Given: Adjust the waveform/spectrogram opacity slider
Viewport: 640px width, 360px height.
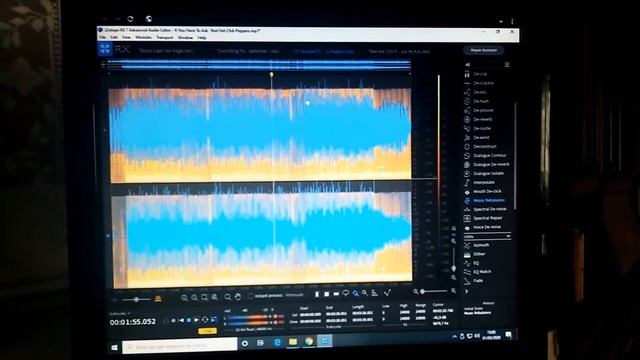Looking at the screenshot, I should [x=137, y=300].
